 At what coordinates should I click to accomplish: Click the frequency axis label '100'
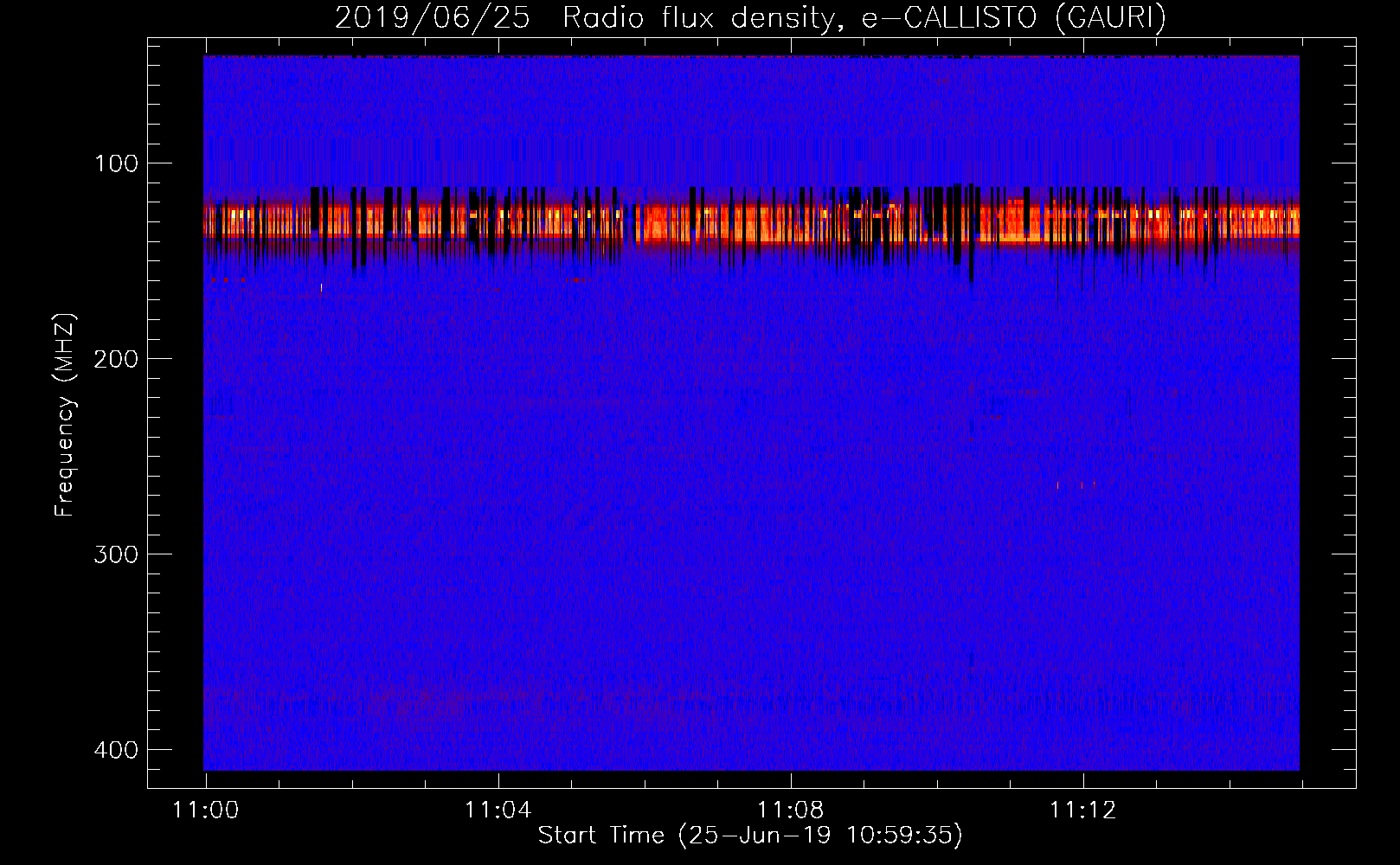(116, 163)
